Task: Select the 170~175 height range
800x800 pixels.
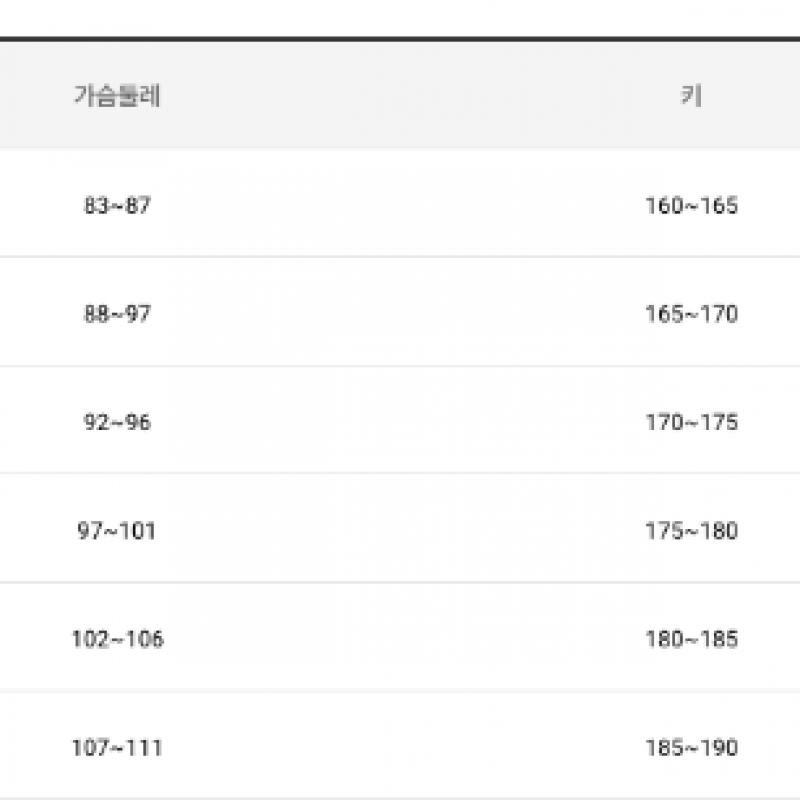Action: coord(691,422)
